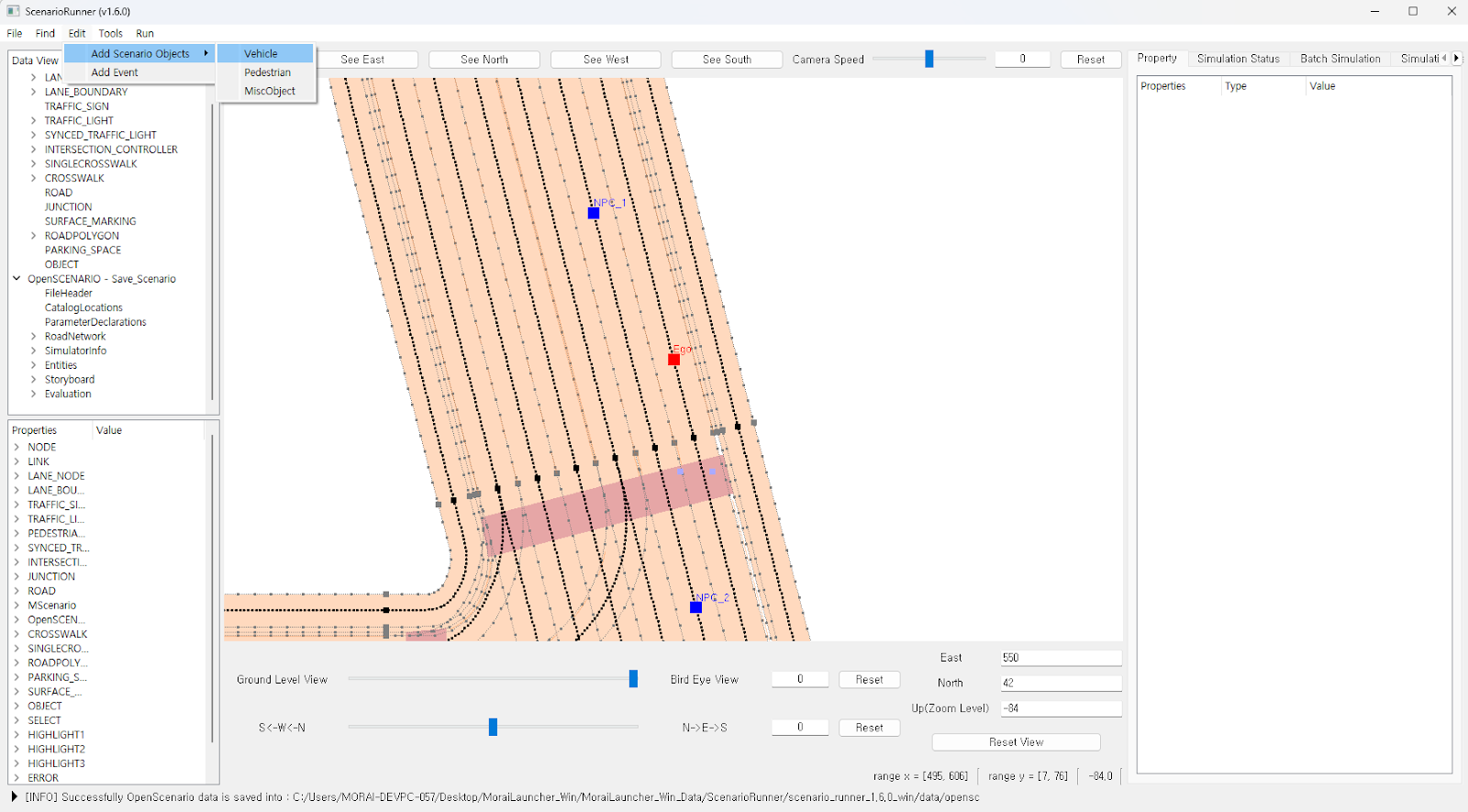Select the blue NPC_2 vehicle marker

point(695,607)
